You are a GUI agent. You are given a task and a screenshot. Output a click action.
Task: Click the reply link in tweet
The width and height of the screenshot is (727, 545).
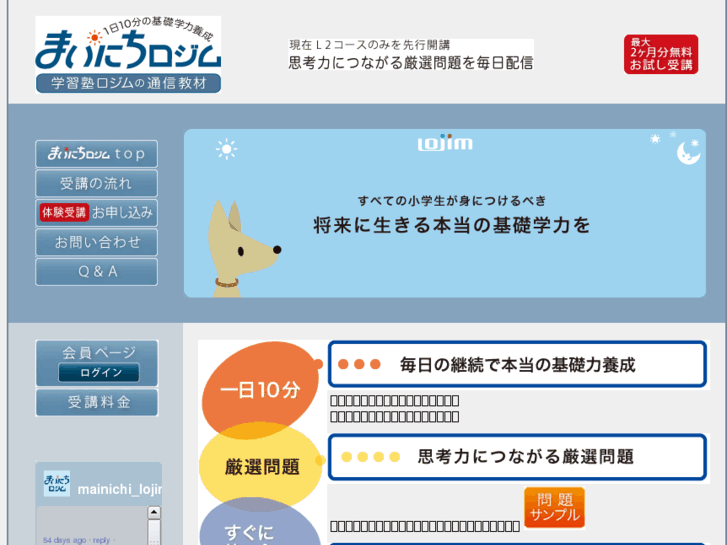coord(101,540)
